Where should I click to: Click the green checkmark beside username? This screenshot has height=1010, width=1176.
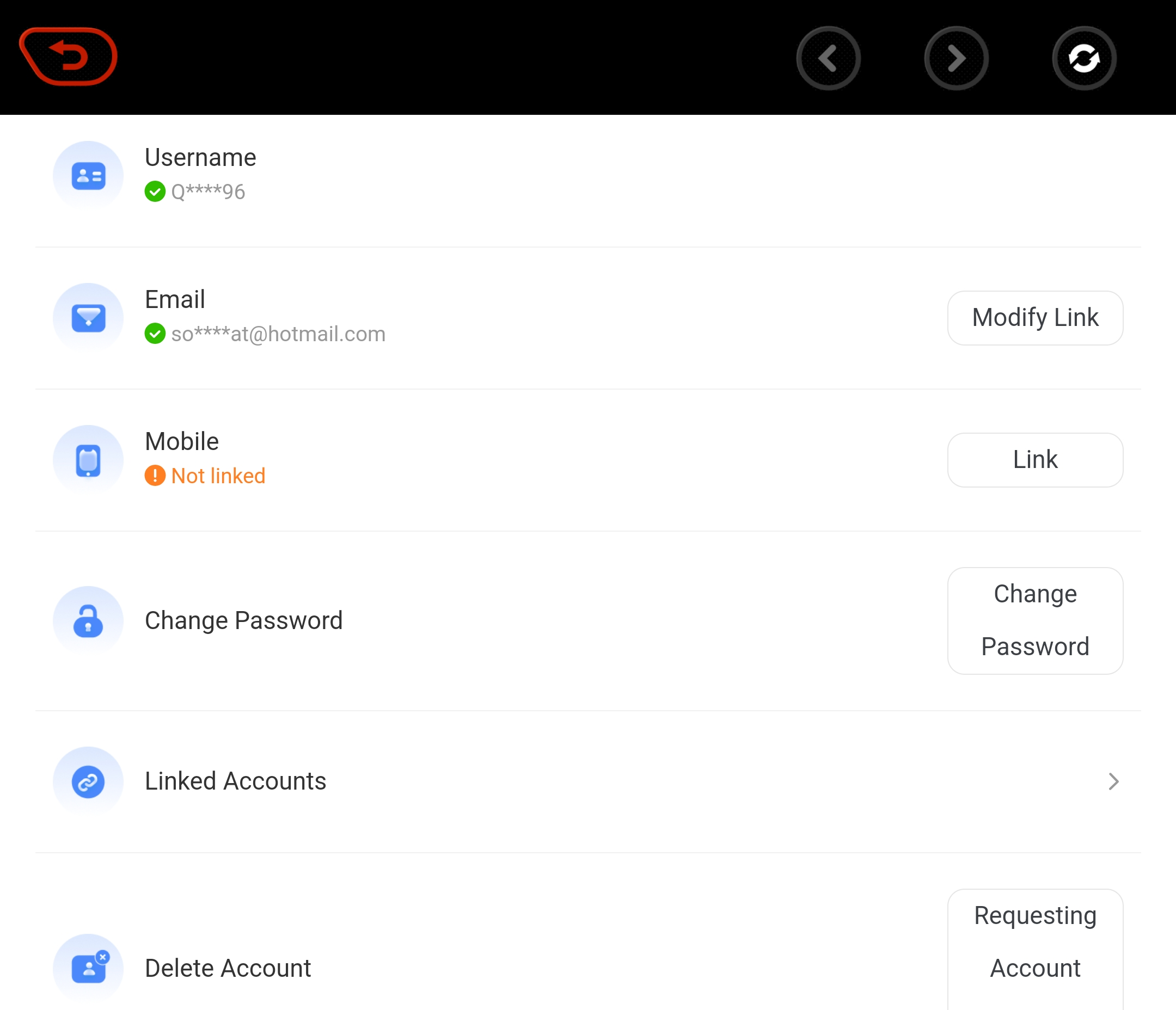[x=155, y=192]
